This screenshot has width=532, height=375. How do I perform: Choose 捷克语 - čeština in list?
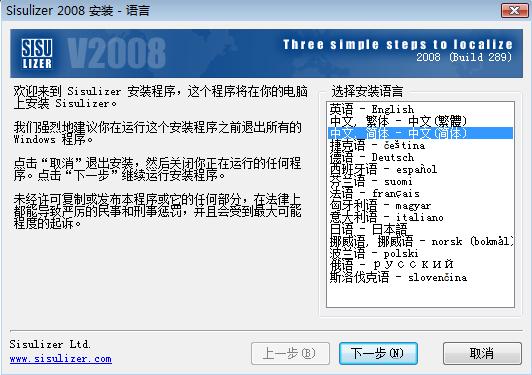[x=420, y=145]
